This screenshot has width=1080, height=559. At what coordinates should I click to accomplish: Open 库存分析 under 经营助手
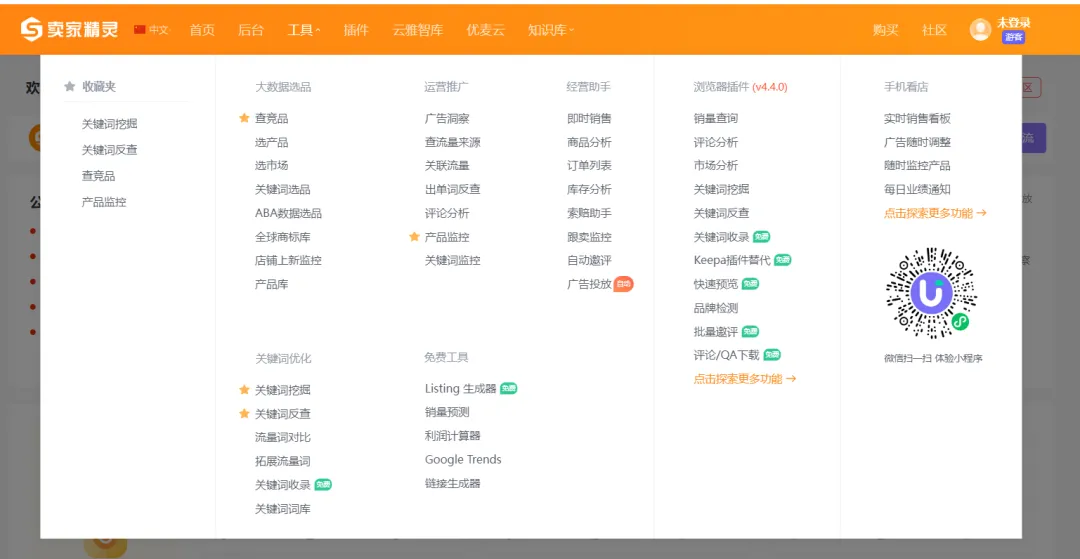[x=589, y=189]
